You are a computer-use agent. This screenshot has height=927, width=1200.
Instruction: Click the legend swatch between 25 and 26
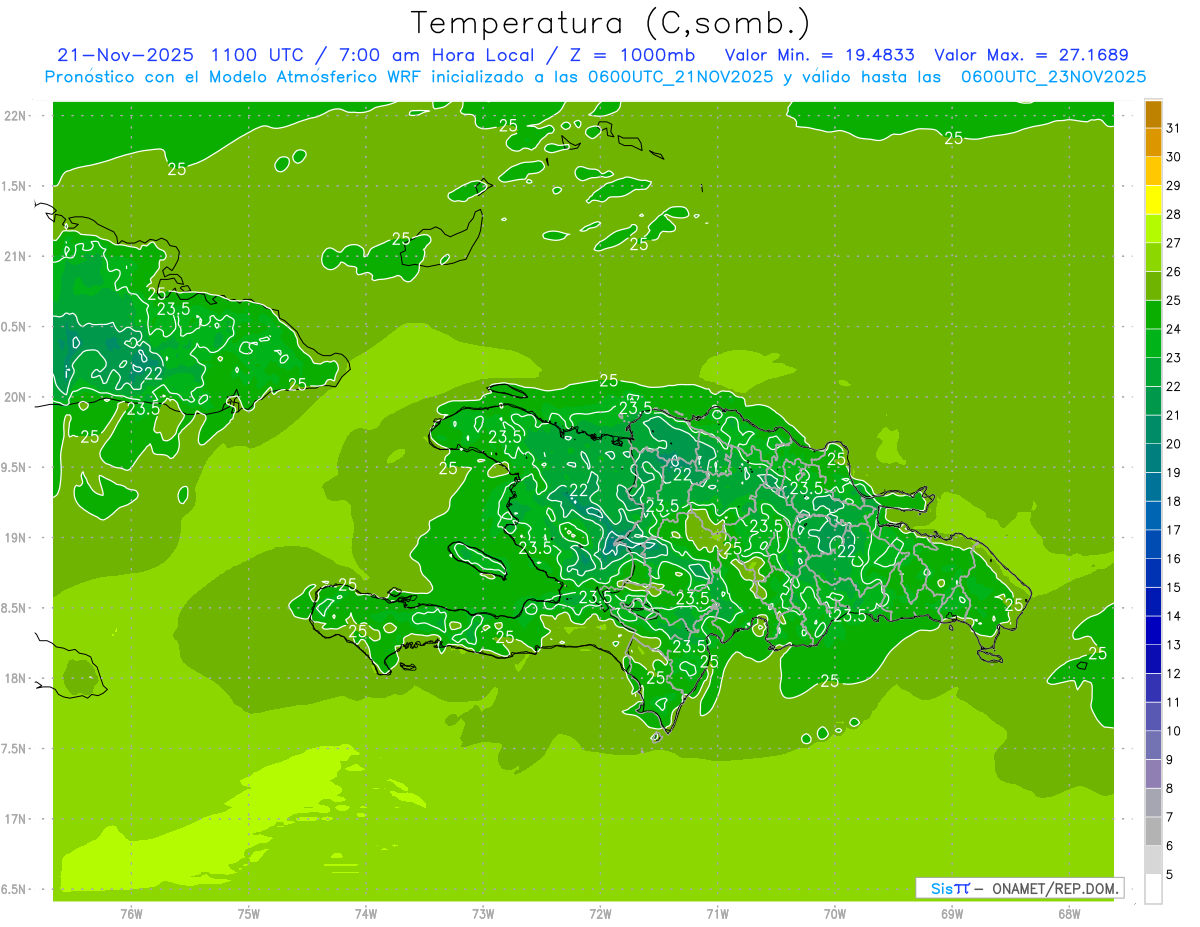pyautogui.click(x=1153, y=286)
